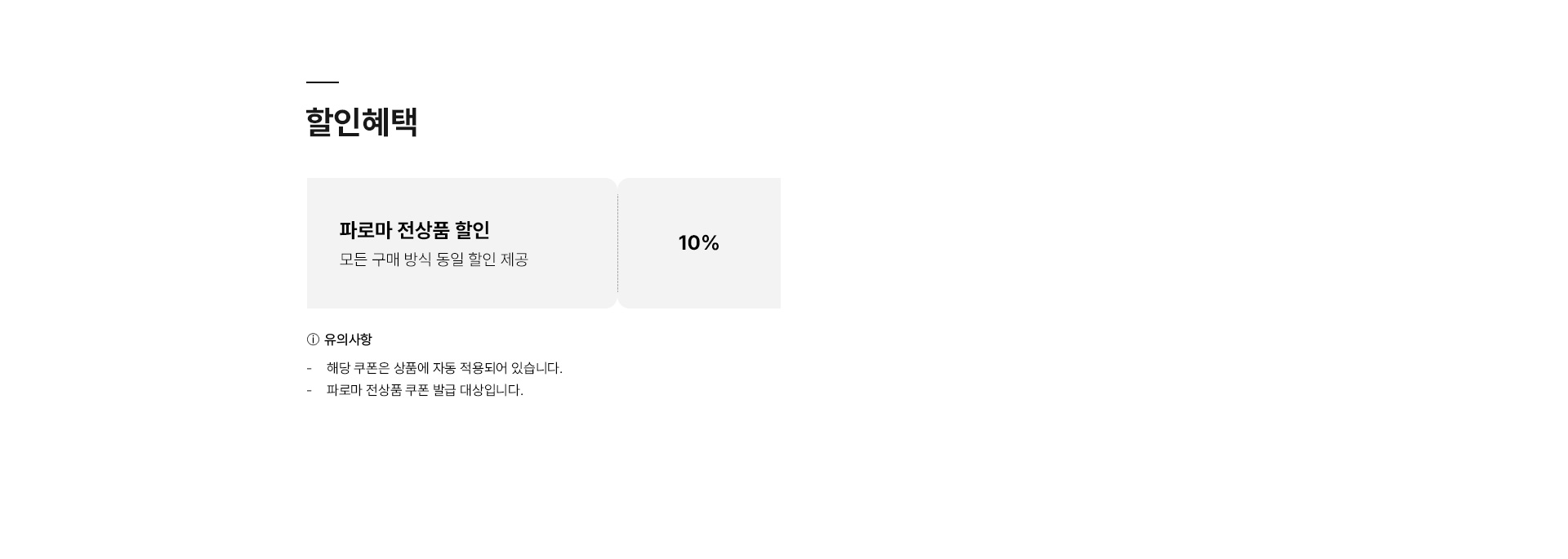Image resolution: width=1568 pixels, height=559 pixels.
Task: Click the word 전상품 in the coupon title
Action: 423,230
